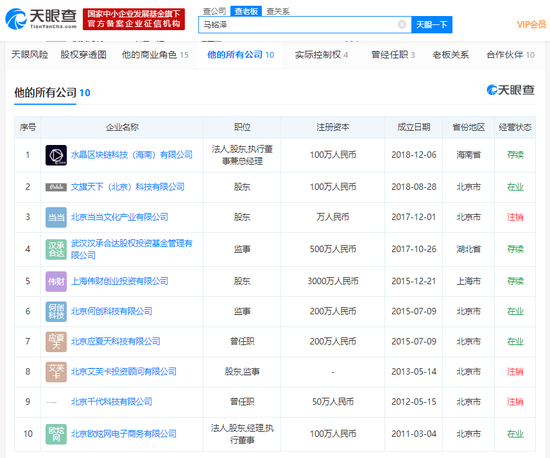
Task: Click the Tianyancha logo at top left
Action: 41,18
